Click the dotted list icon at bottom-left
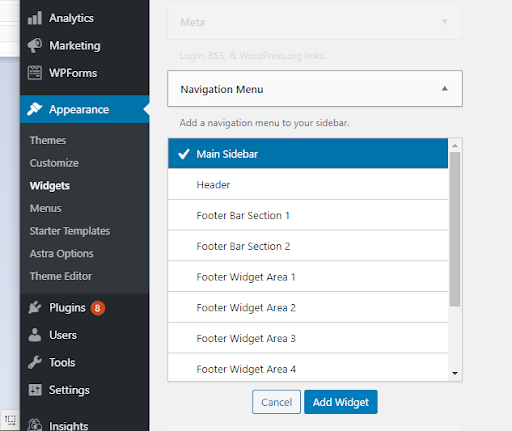 pos(10,420)
